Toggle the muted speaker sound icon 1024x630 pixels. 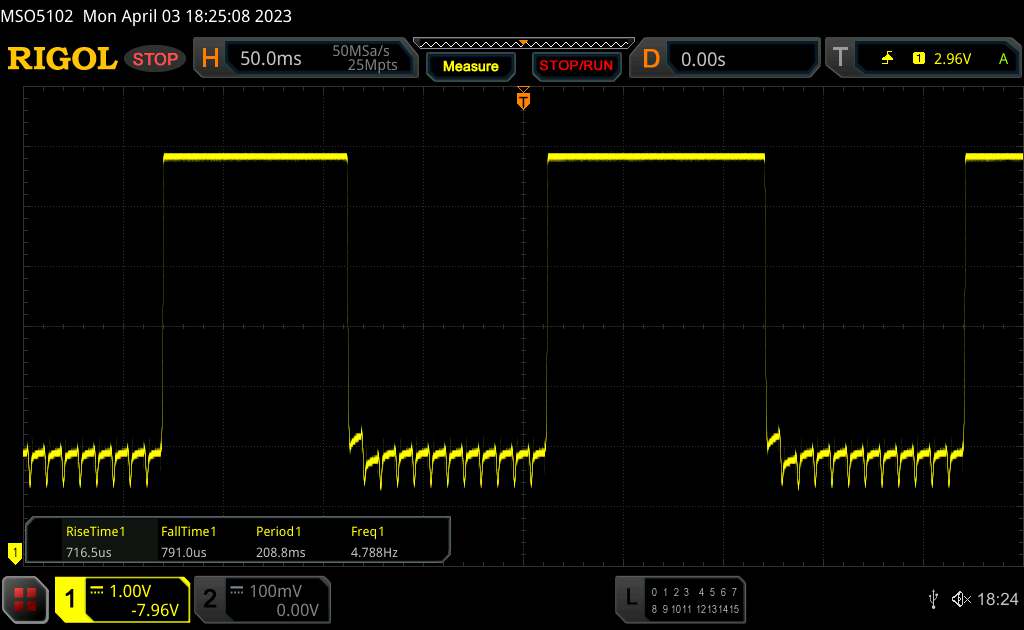pos(960,599)
